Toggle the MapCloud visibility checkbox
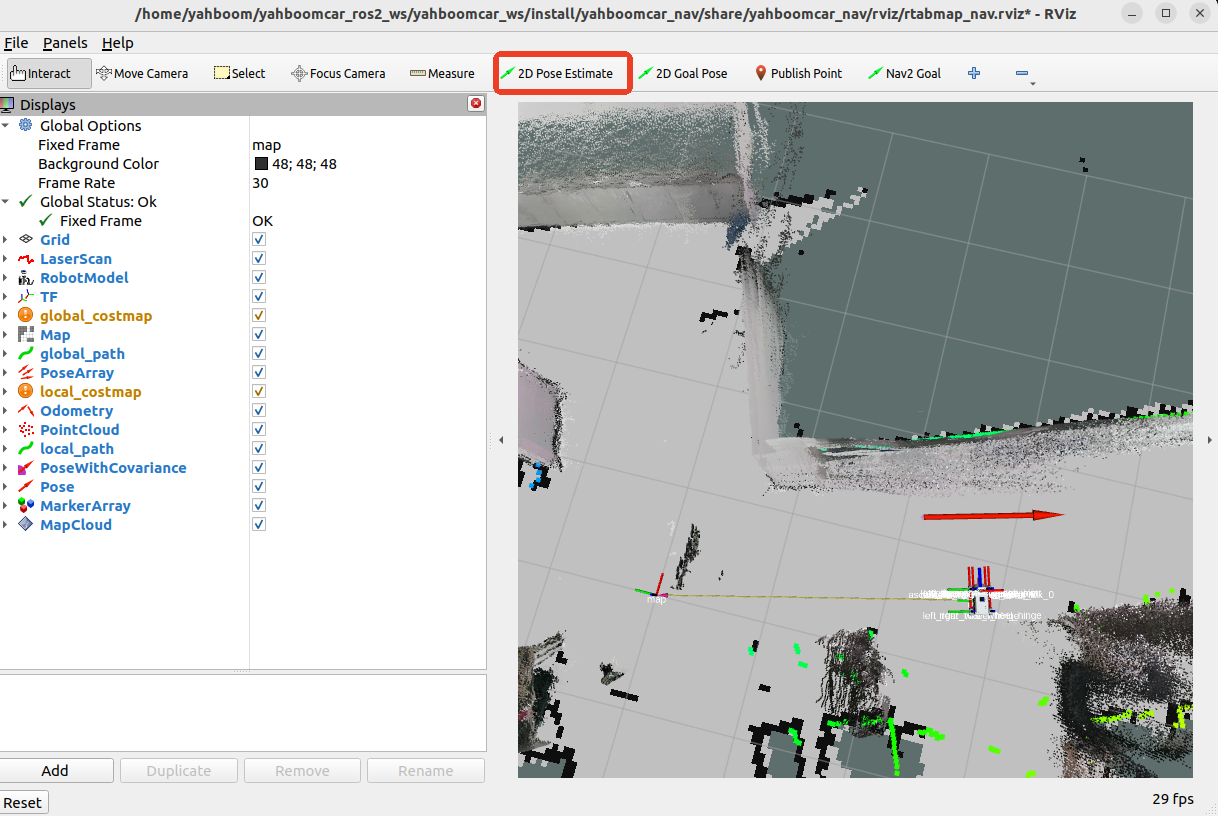 (259, 525)
